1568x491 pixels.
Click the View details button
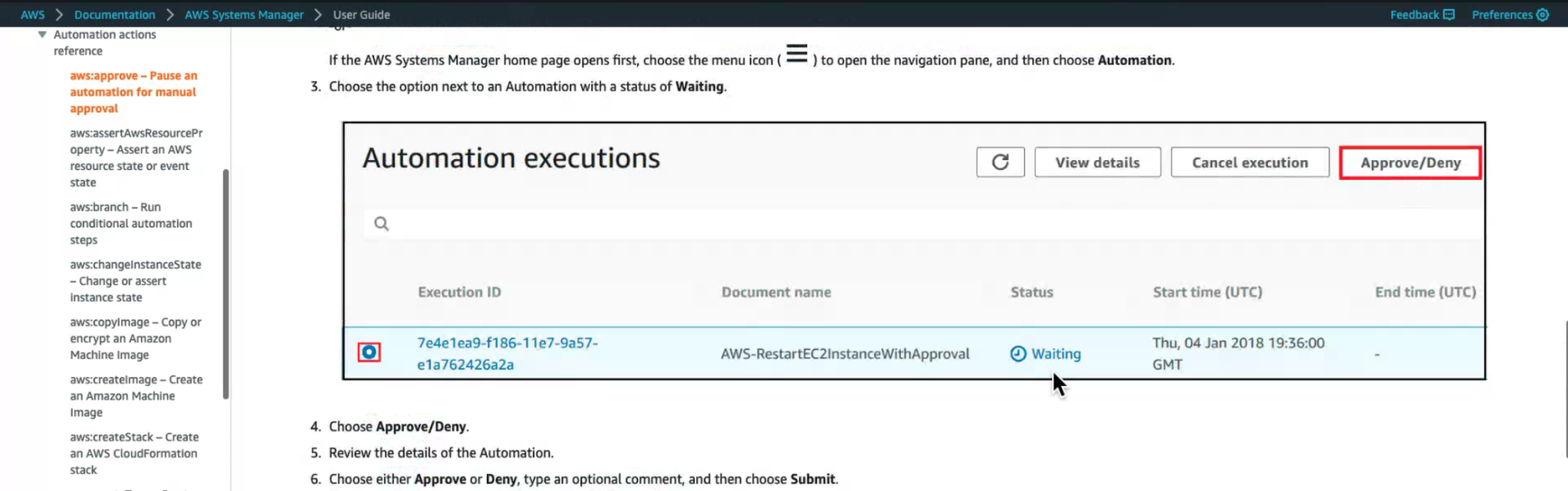click(x=1097, y=162)
